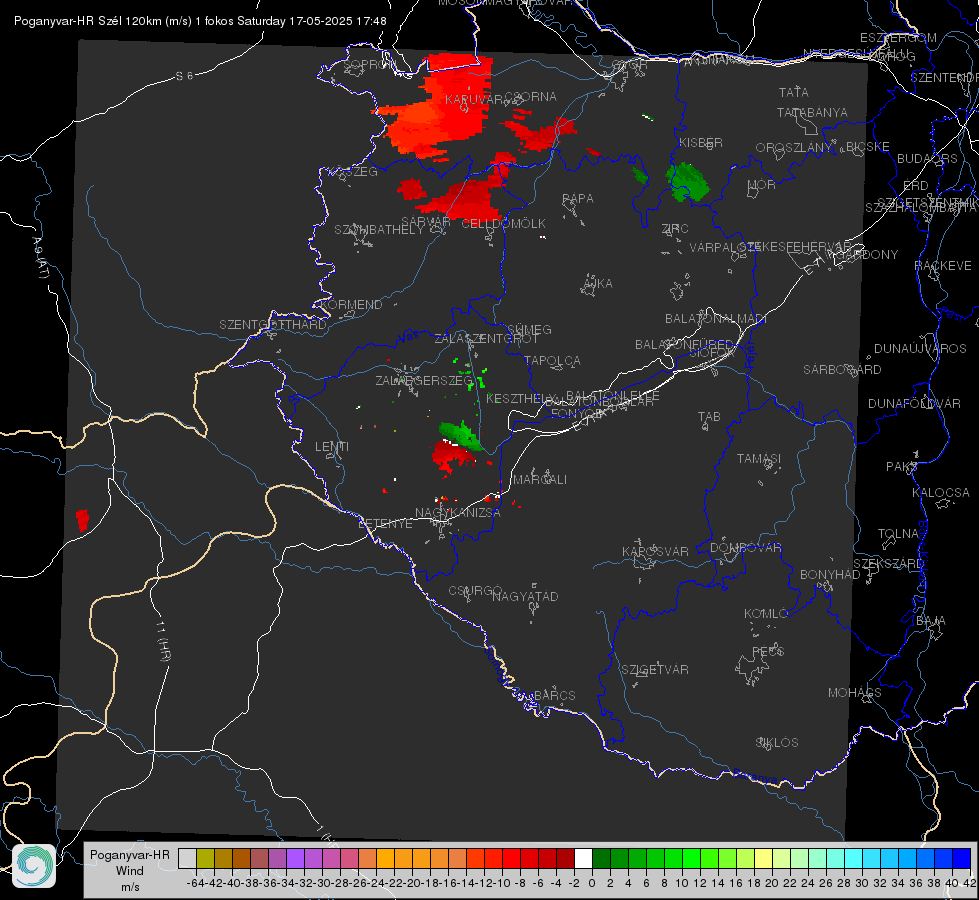
Task: Click the ZALAEGERSZEG city label
Action: tap(424, 380)
